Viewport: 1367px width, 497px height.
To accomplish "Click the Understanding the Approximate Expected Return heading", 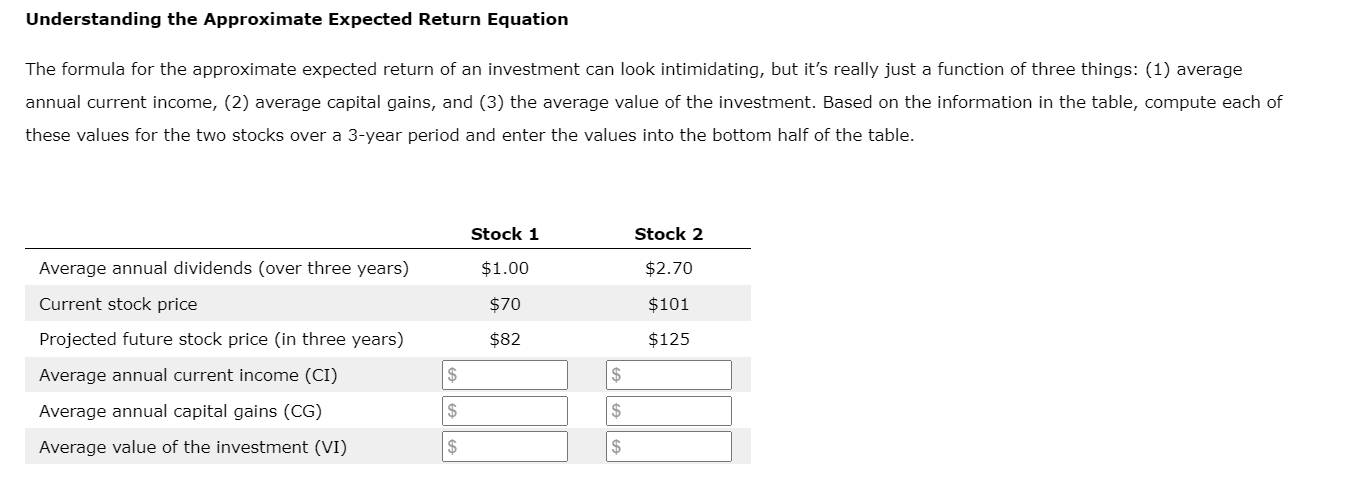I will (297, 19).
